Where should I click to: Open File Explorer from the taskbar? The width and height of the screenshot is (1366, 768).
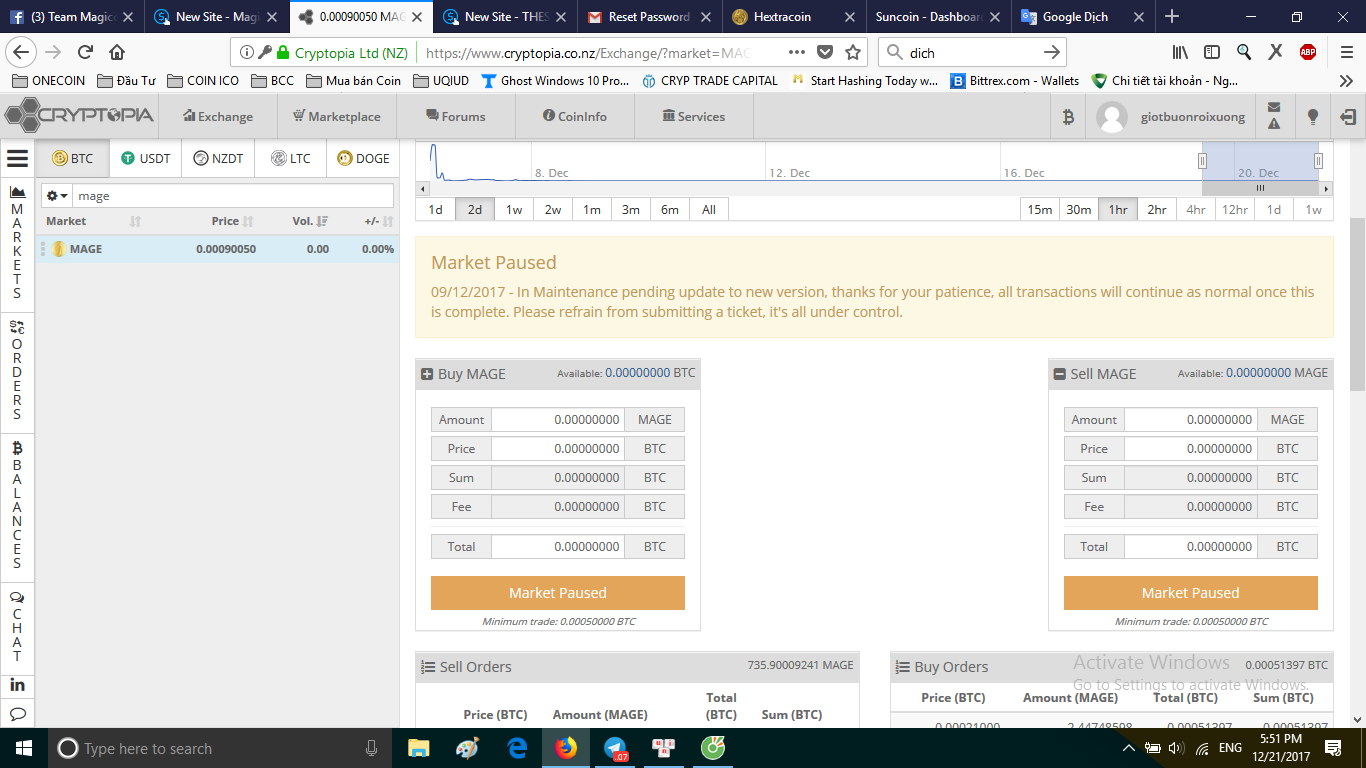419,748
